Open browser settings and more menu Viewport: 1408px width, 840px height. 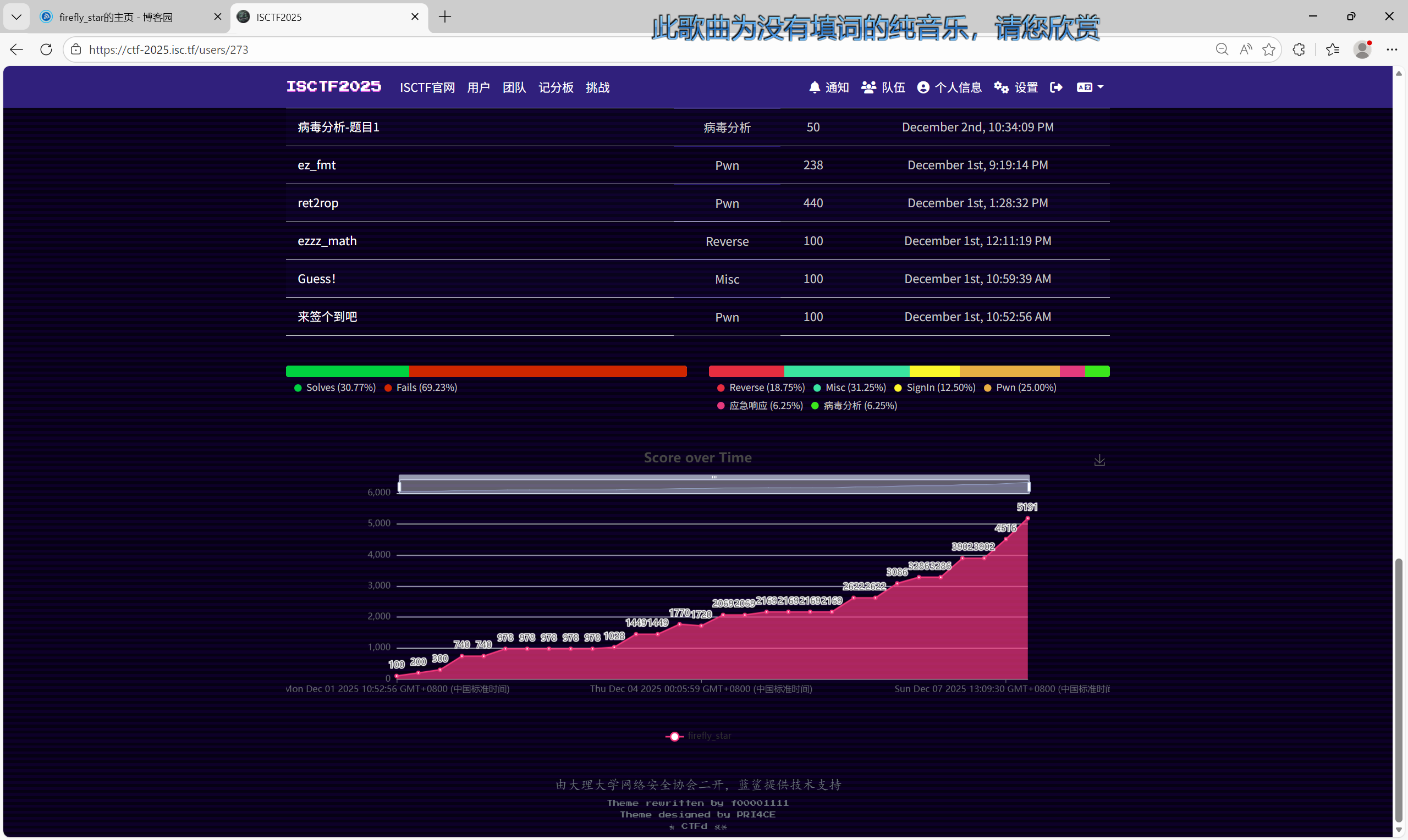click(x=1391, y=49)
